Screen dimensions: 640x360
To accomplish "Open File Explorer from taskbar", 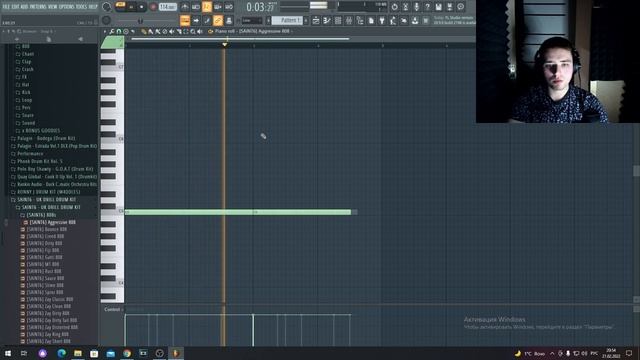I will (x=78, y=353).
